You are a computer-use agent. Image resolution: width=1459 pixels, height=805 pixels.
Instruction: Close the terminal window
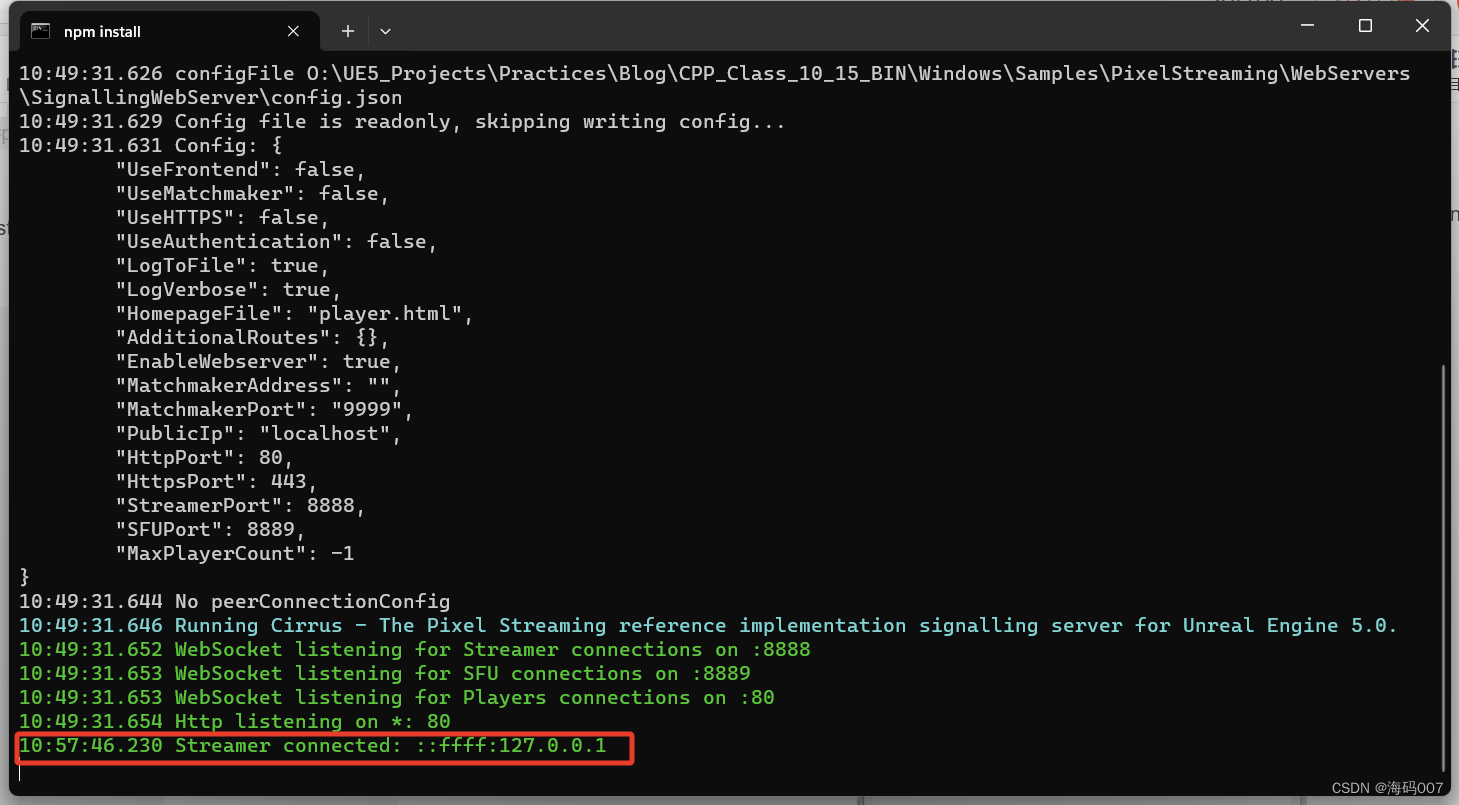(1422, 27)
